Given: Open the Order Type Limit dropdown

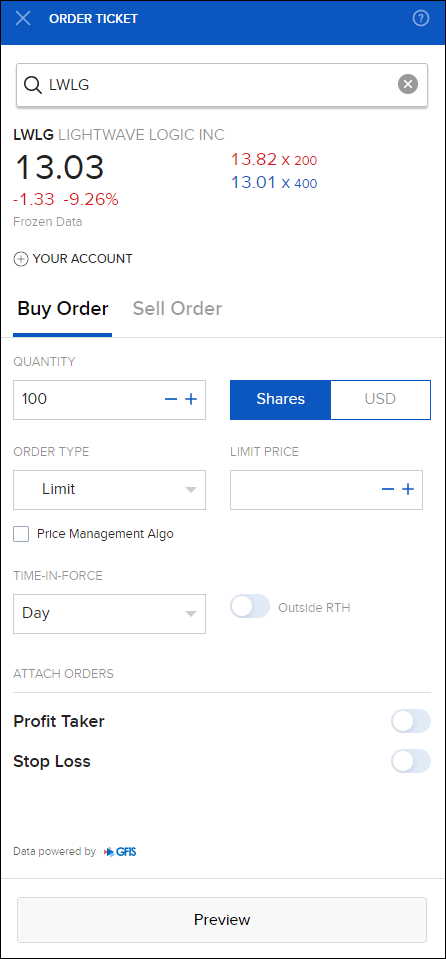Looking at the screenshot, I should coord(110,490).
